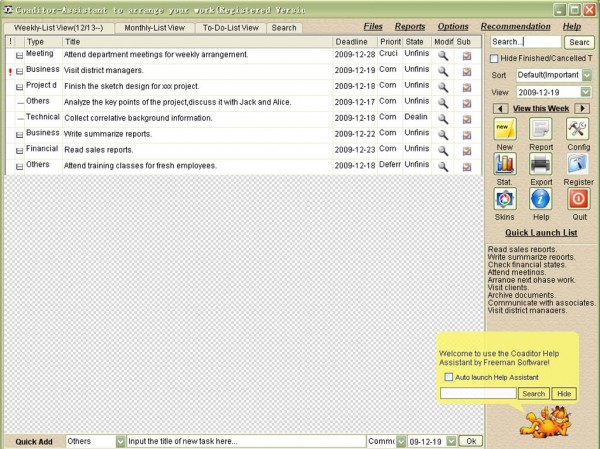Click the quick add task title field

245,441
